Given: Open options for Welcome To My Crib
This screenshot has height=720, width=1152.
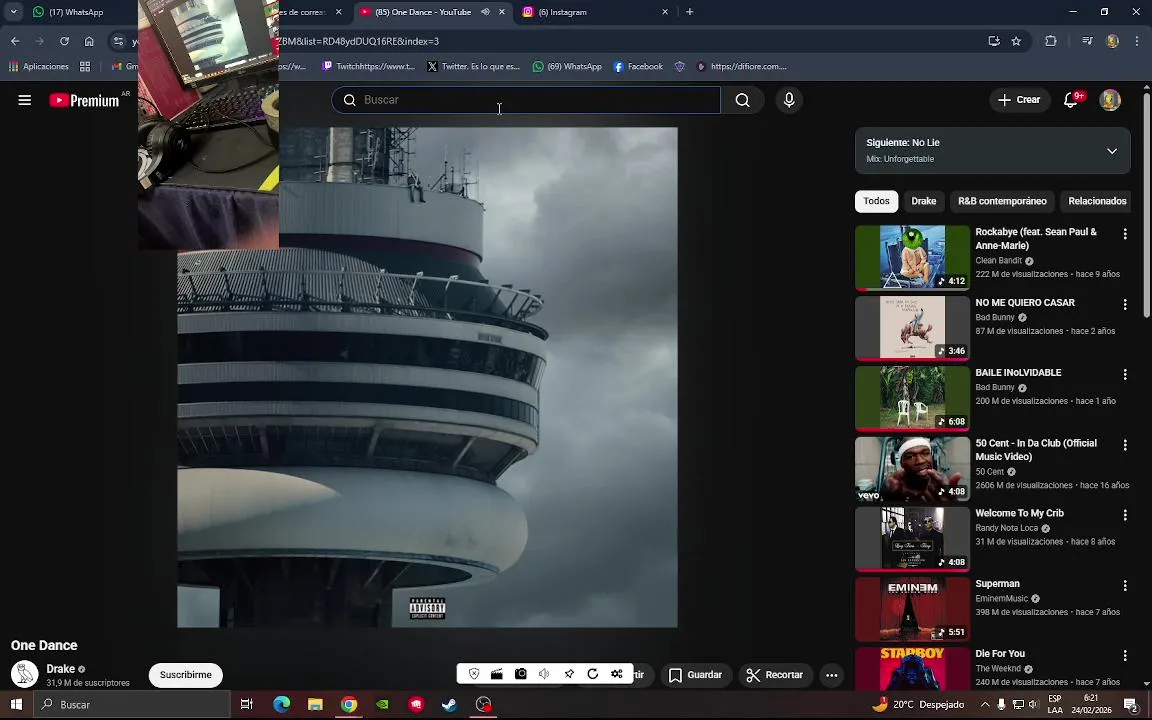Looking at the screenshot, I should point(1125,515).
